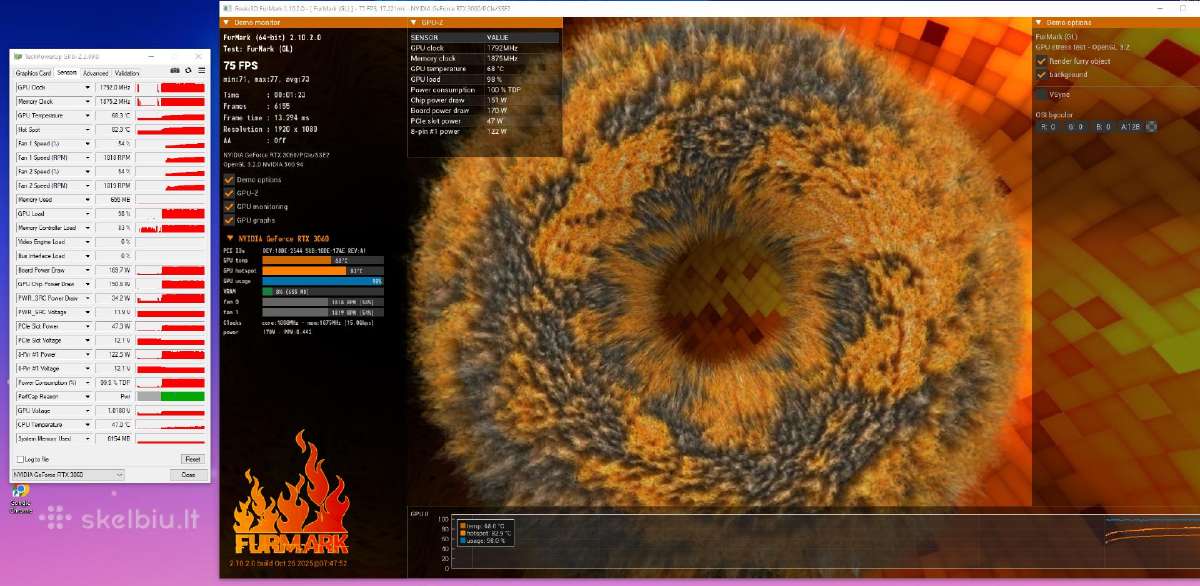Open GPU selector combo box in GPU-Z
This screenshot has width=1200, height=586.
(x=67, y=475)
